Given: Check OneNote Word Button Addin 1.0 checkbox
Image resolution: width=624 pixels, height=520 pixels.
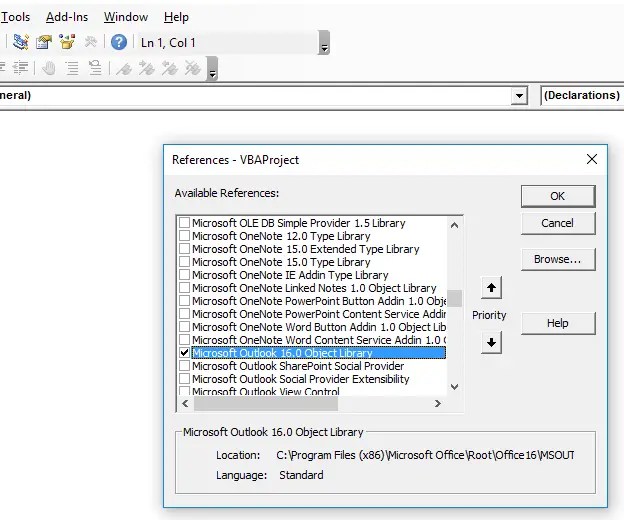Looking at the screenshot, I should coord(184,327).
